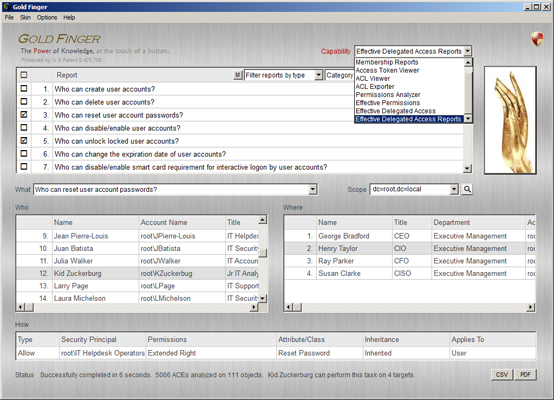Viewport: 554px width, 400px height.
Task: Open the Help menu
Action: 69,17
